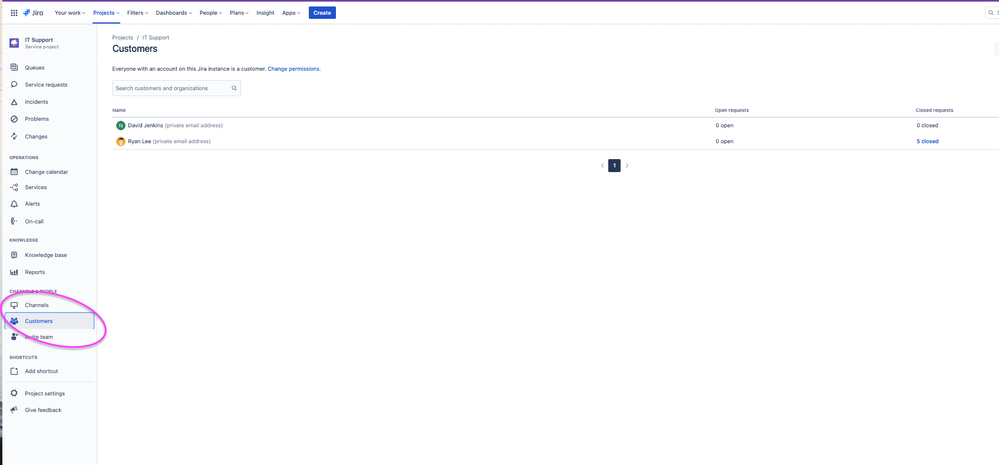Click the Problems icon in sidebar
Viewport: 999px width, 465px height.
pyautogui.click(x=14, y=119)
